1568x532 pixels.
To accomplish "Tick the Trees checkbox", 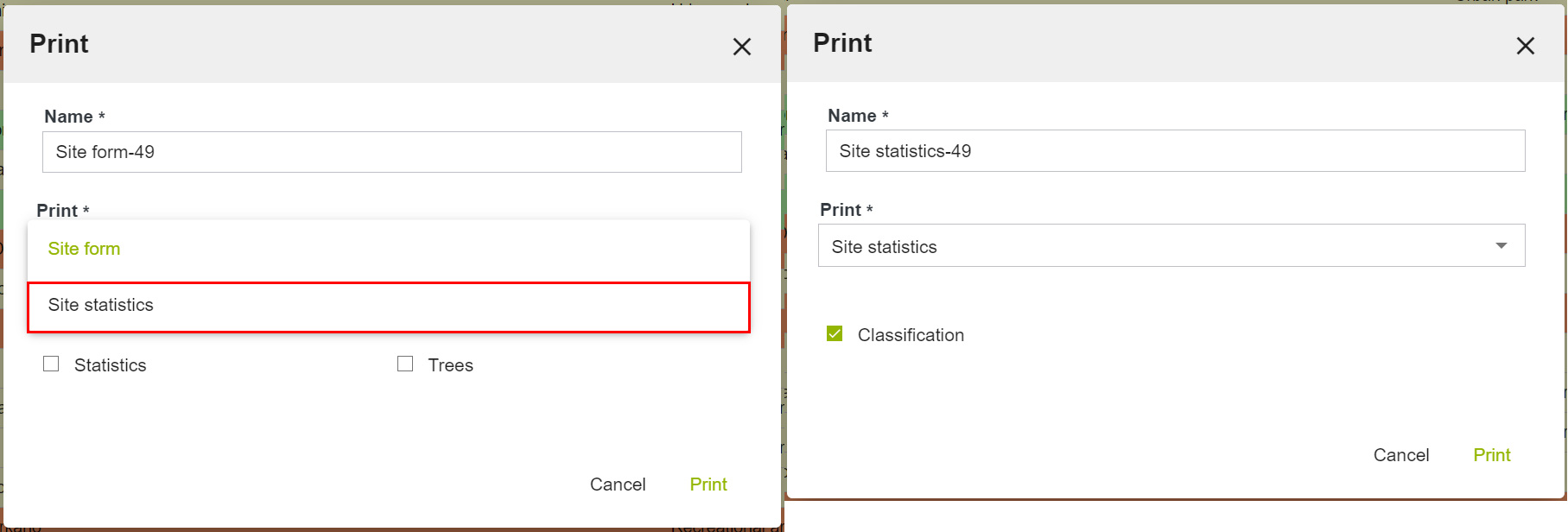I will pos(405,364).
